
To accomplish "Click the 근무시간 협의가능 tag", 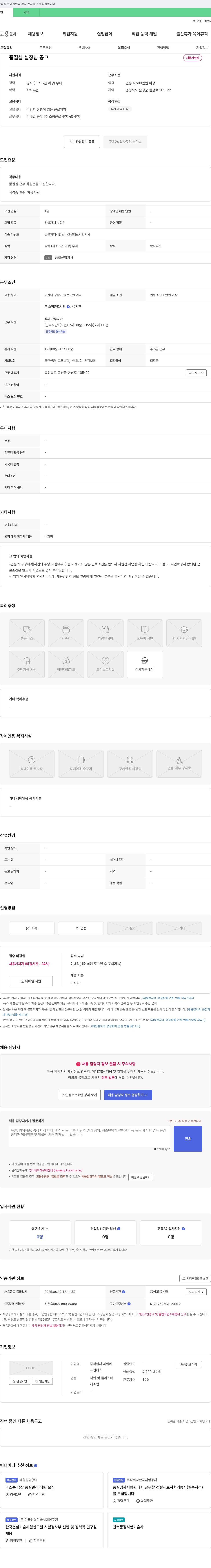I will pyautogui.click(x=55, y=332).
